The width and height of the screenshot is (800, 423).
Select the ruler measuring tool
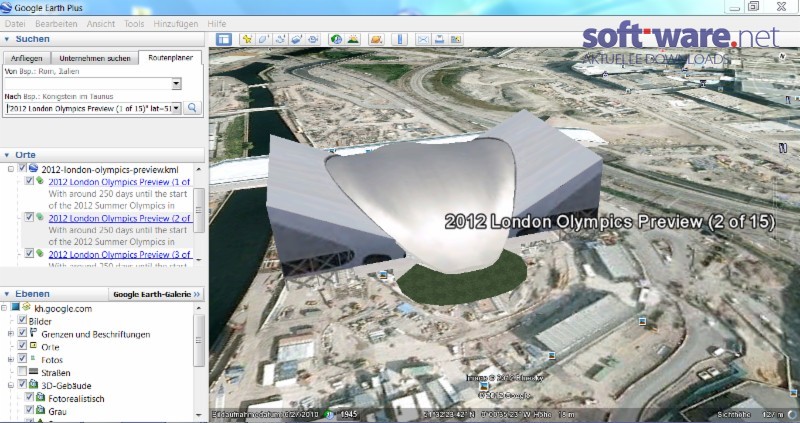pos(400,39)
